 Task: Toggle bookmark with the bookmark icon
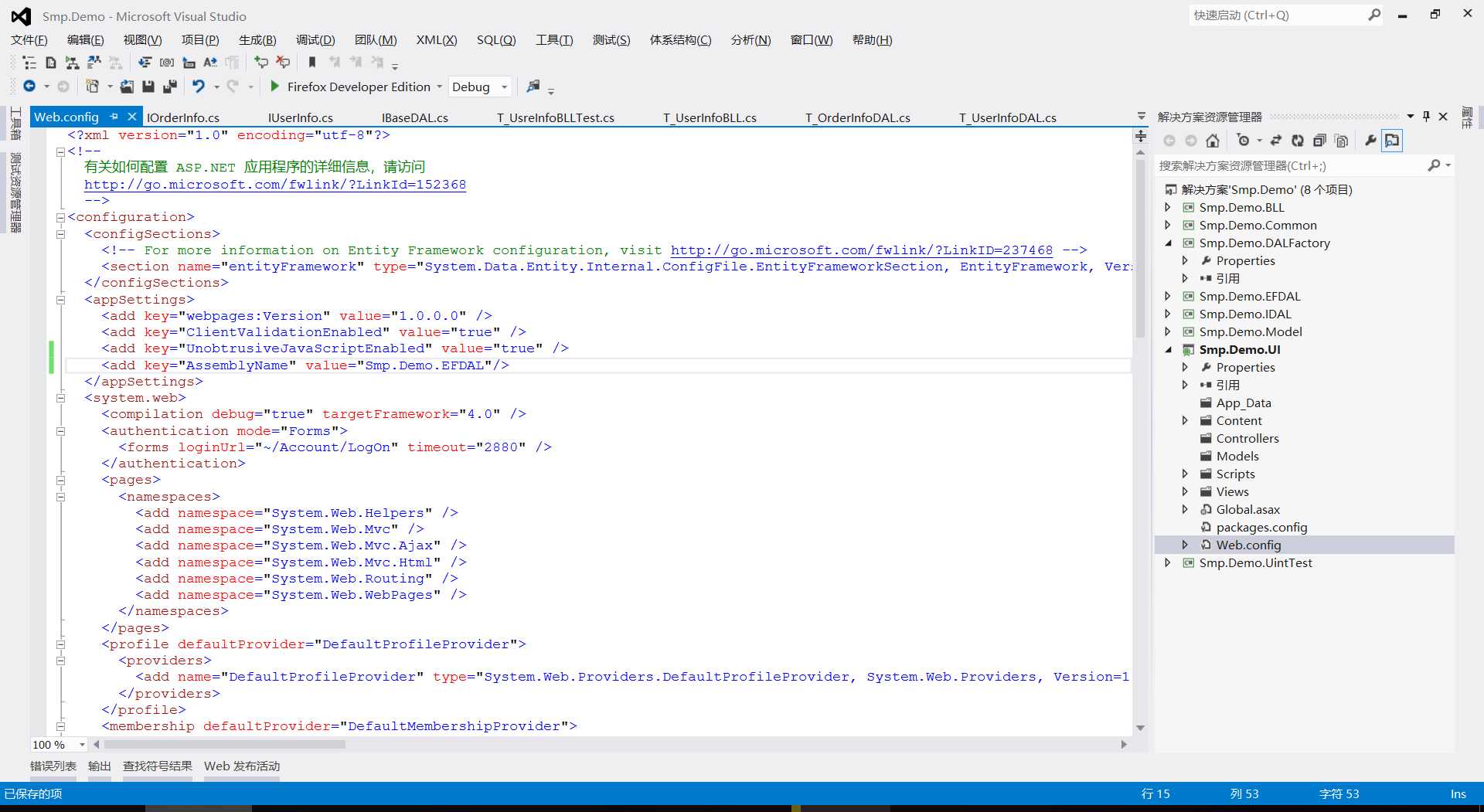tap(312, 63)
